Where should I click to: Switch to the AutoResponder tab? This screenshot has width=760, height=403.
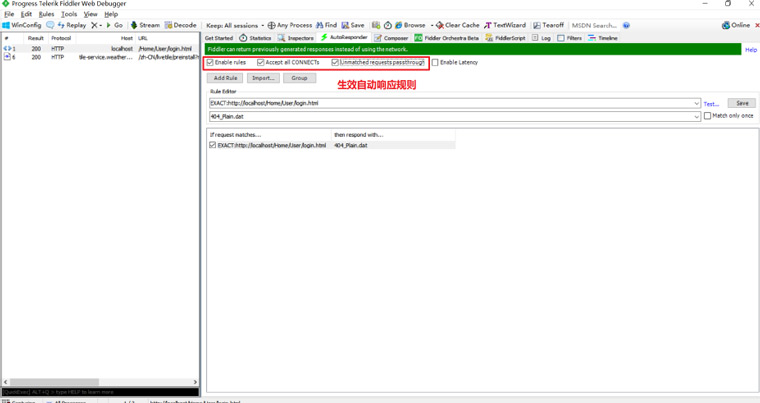[344, 37]
